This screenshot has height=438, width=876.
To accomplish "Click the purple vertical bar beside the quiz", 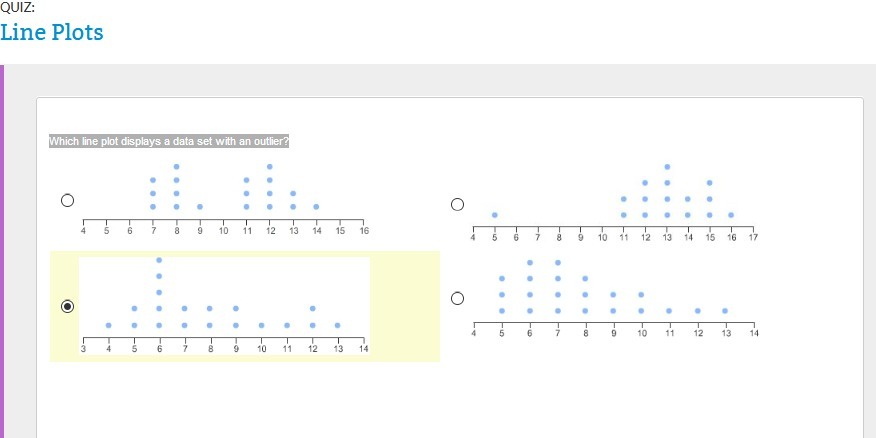I will (x=2, y=251).
